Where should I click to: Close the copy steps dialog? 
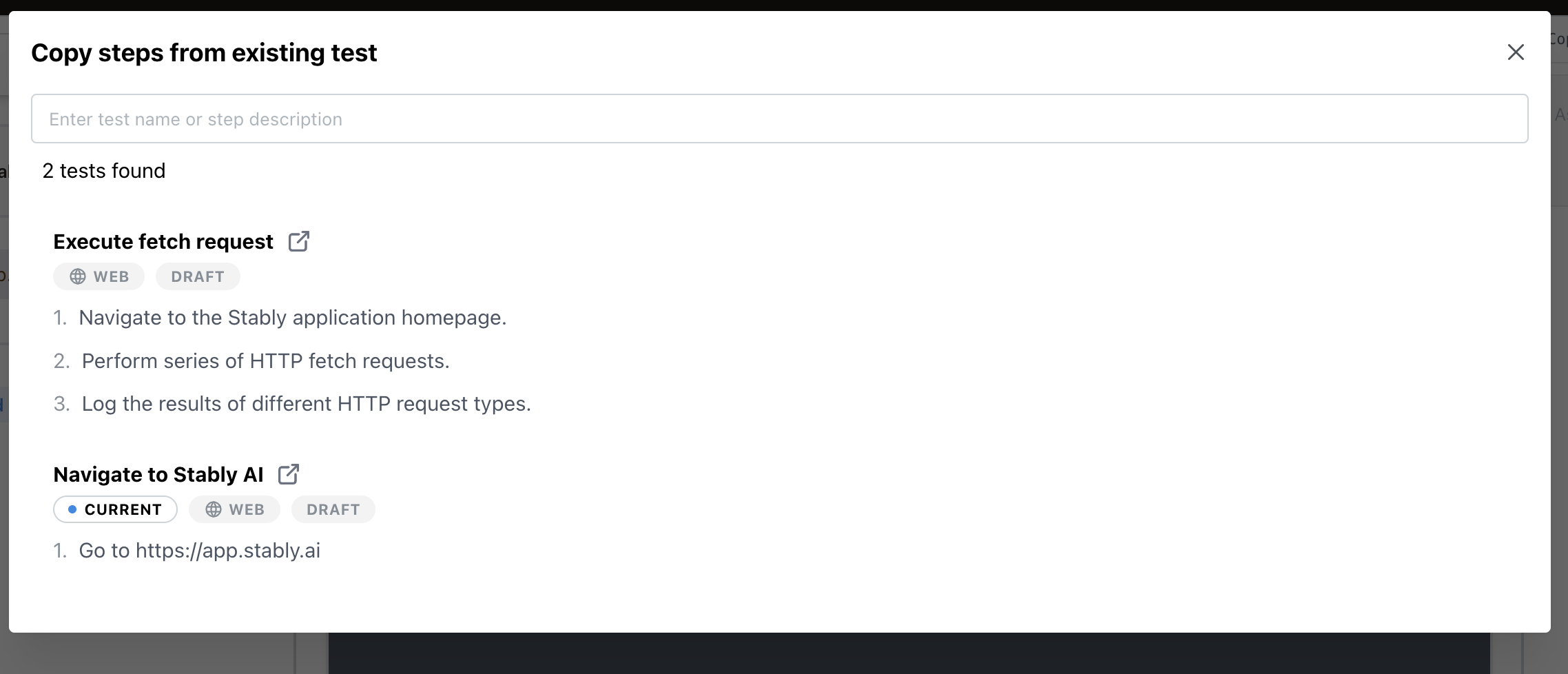click(x=1515, y=52)
